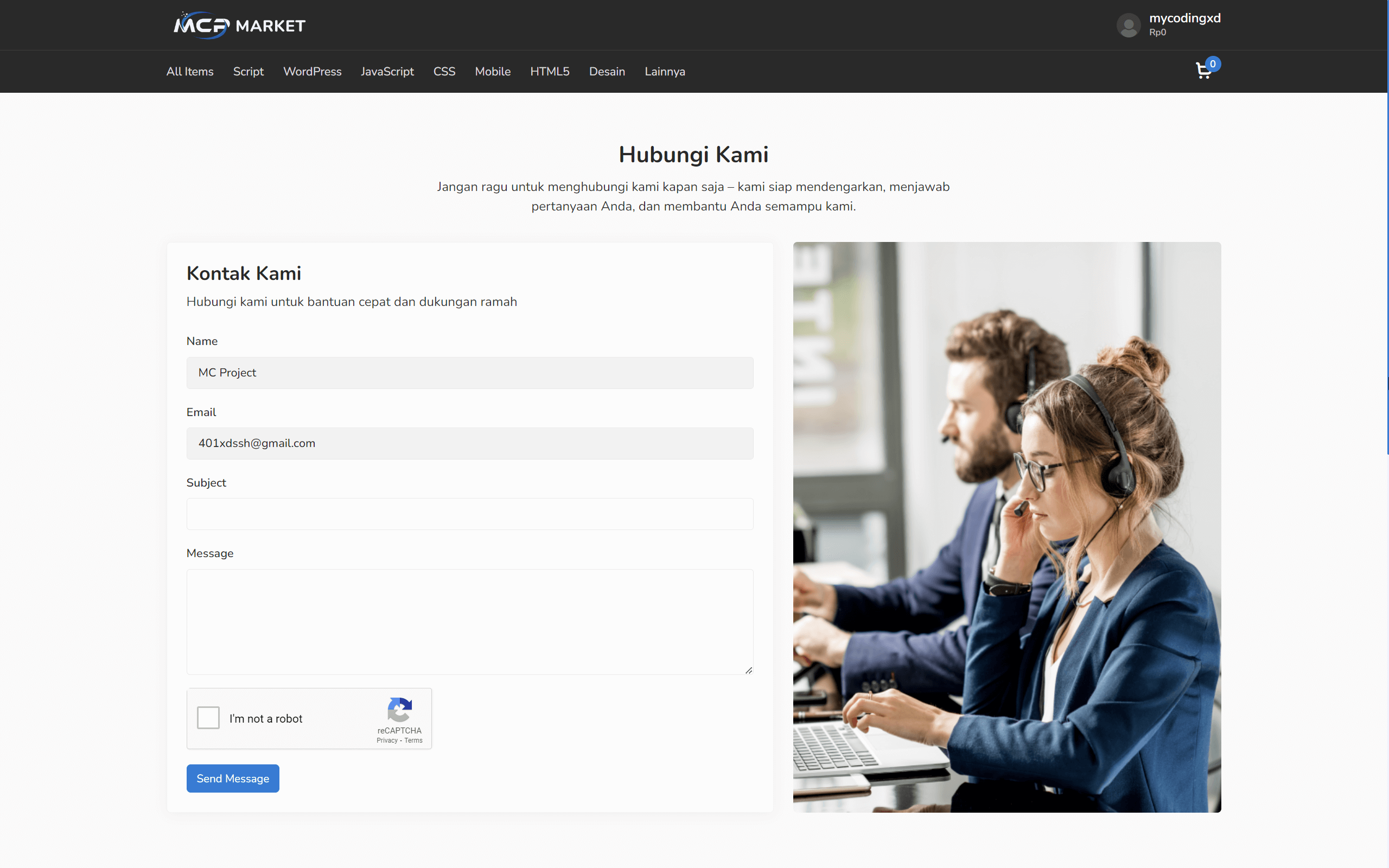
Task: Tick the I'm not a robot checkbox
Action: click(x=208, y=718)
